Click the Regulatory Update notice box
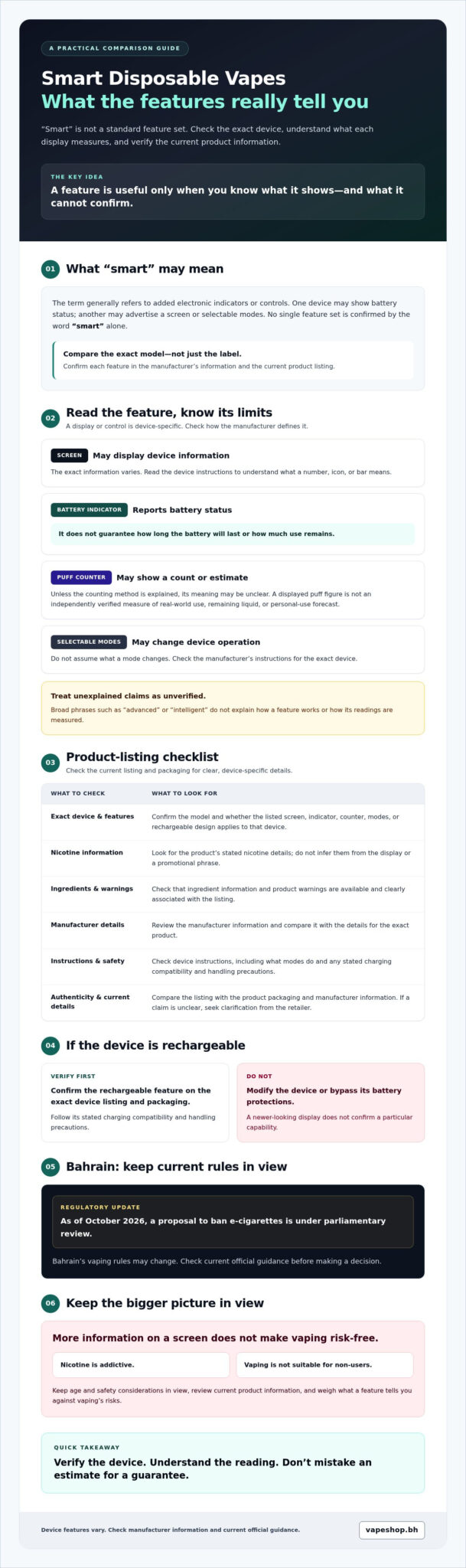Image resolution: width=466 pixels, height=1568 pixels. click(233, 1221)
